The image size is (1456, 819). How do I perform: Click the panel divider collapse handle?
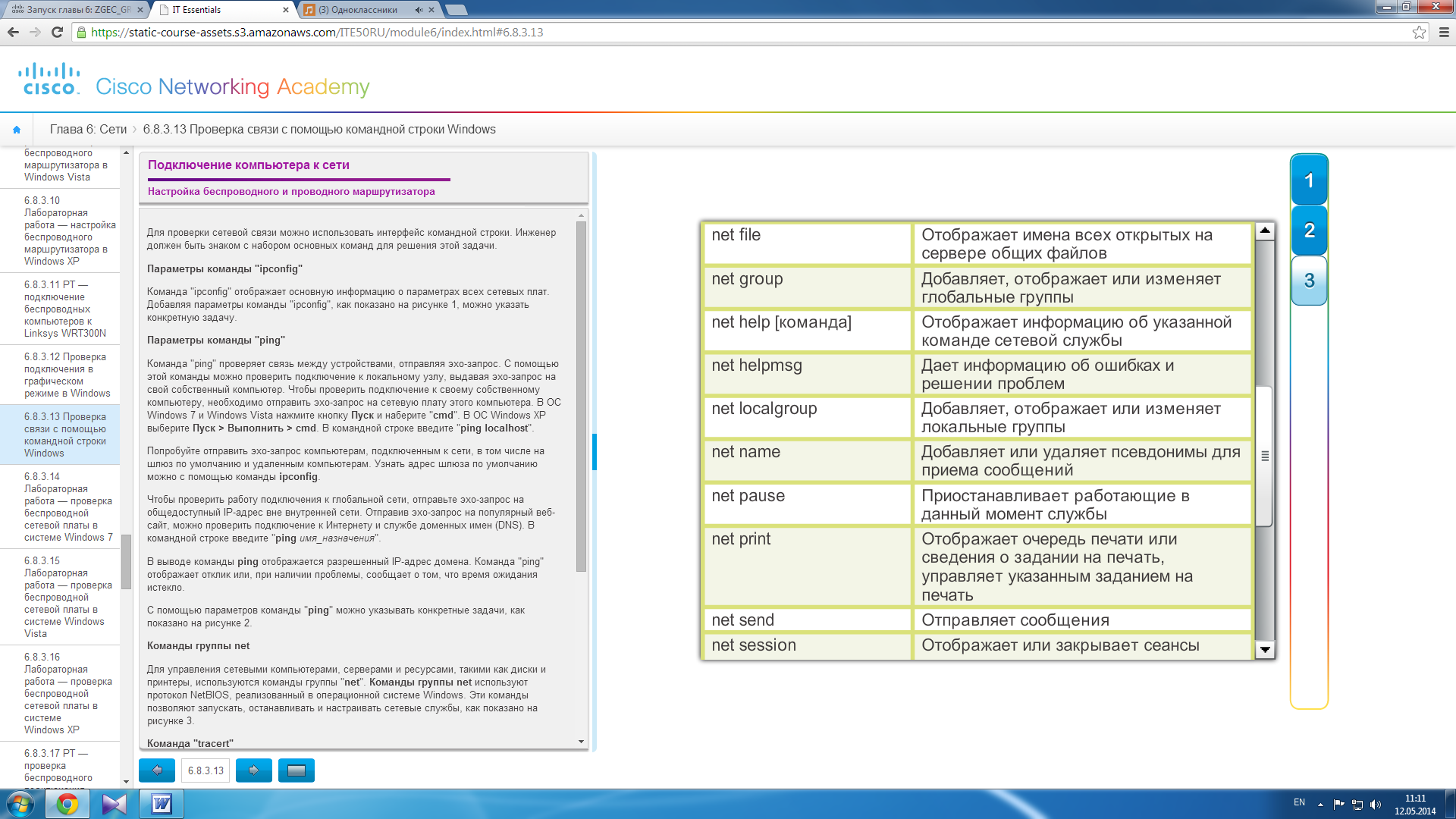pos(595,452)
